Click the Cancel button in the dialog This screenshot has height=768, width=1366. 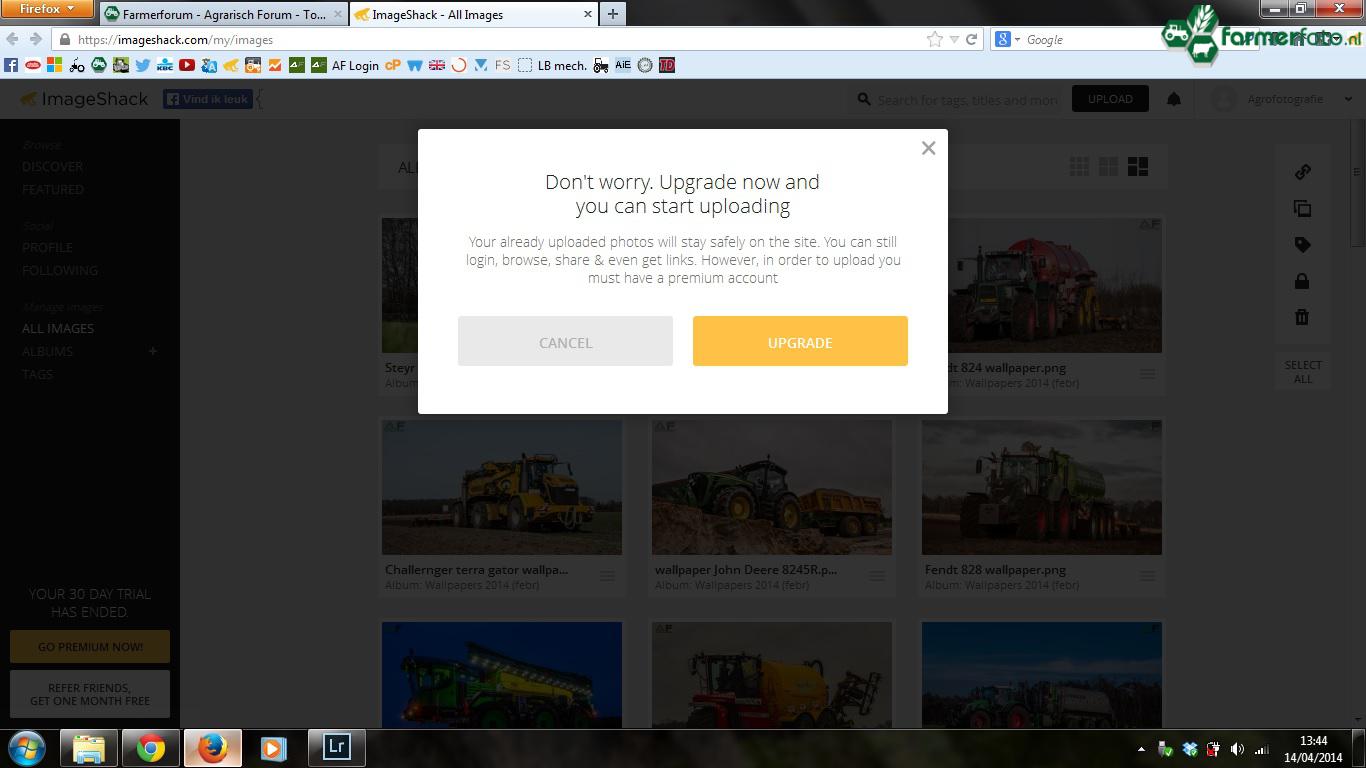[565, 342]
